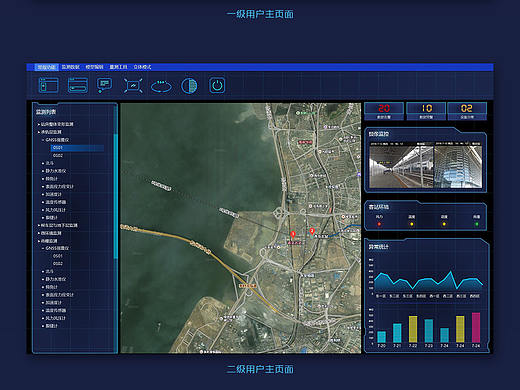Open the 量测工具 menu tab
Viewport: 520px width, 390px height.
pyautogui.click(x=118, y=67)
